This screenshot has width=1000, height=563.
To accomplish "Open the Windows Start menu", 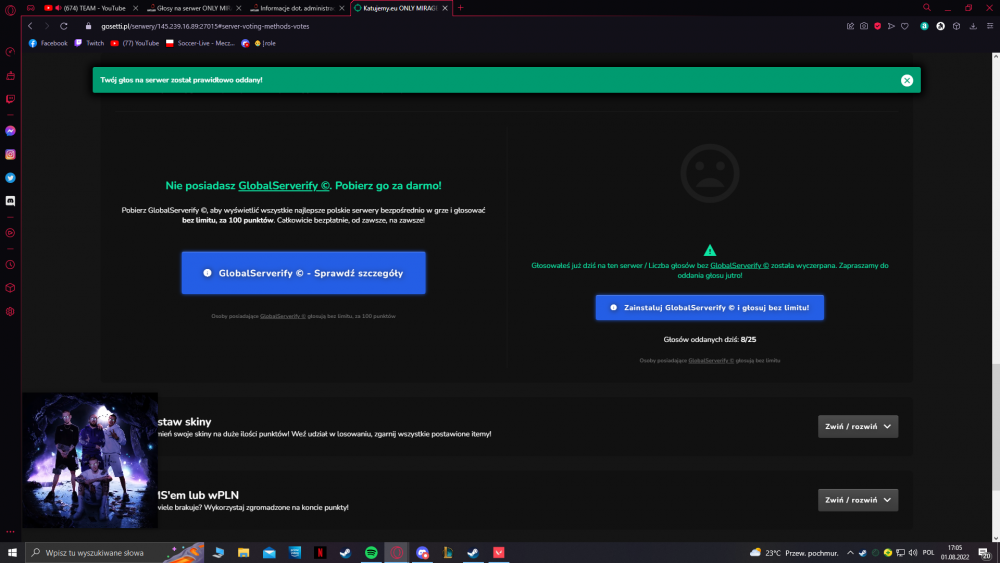I will click(x=11, y=553).
